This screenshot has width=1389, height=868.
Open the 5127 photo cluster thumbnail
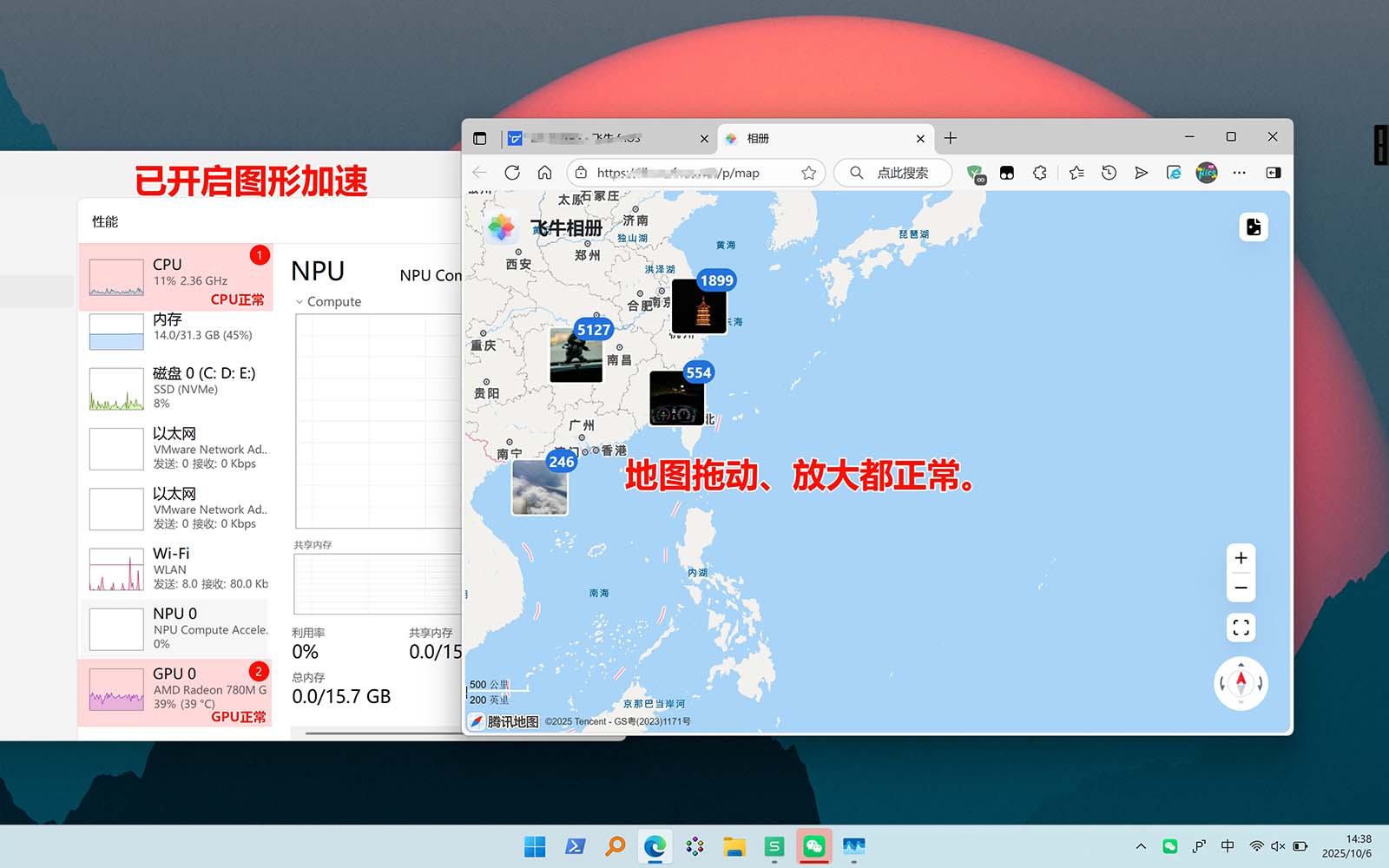pyautogui.click(x=576, y=355)
